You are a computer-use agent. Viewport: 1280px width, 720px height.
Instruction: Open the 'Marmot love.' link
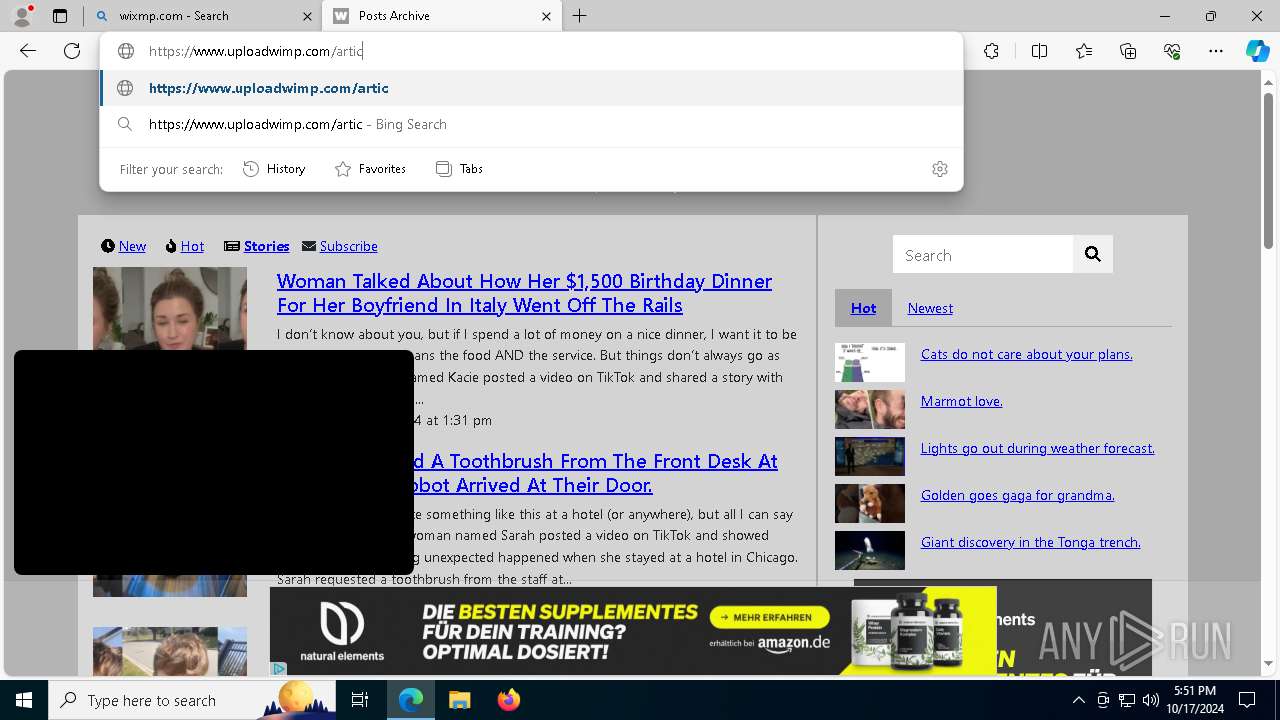961,401
